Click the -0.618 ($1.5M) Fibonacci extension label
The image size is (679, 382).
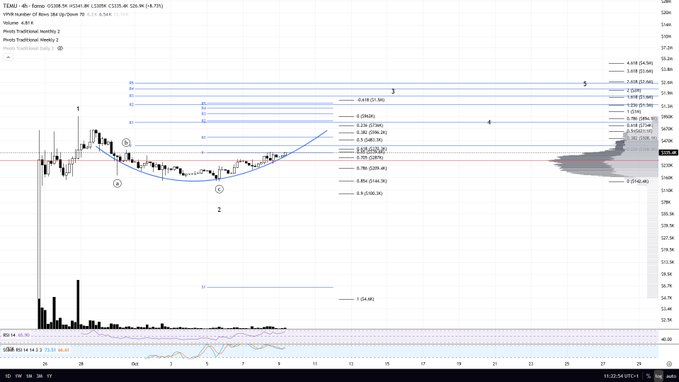click(x=371, y=100)
